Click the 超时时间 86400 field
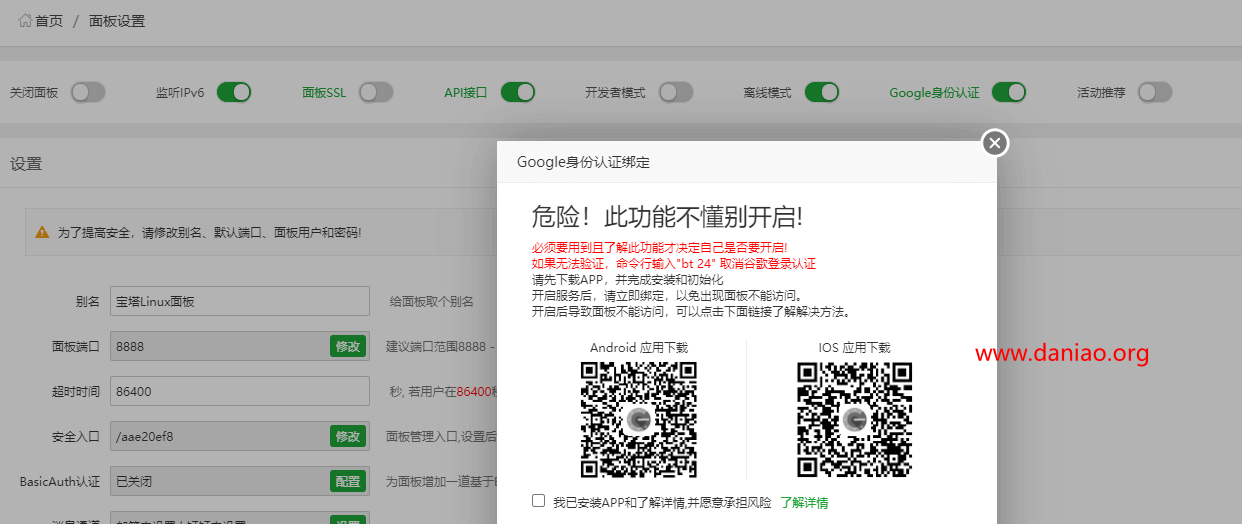Image resolution: width=1242 pixels, height=524 pixels. tap(240, 391)
